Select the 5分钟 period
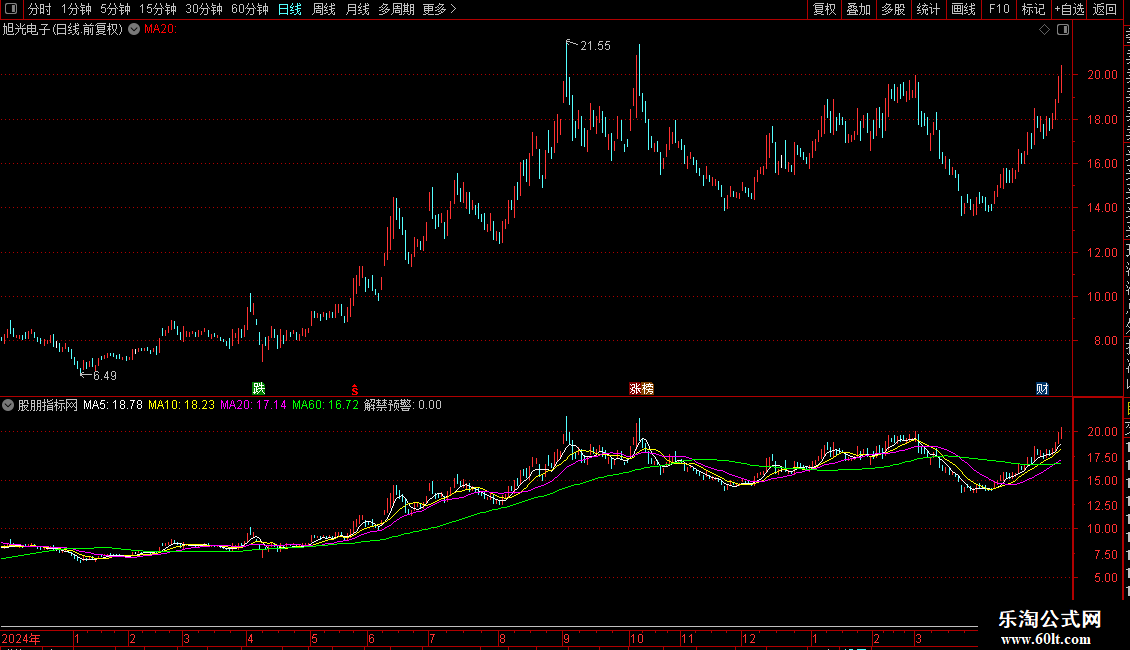The height and width of the screenshot is (650, 1130). point(115,9)
